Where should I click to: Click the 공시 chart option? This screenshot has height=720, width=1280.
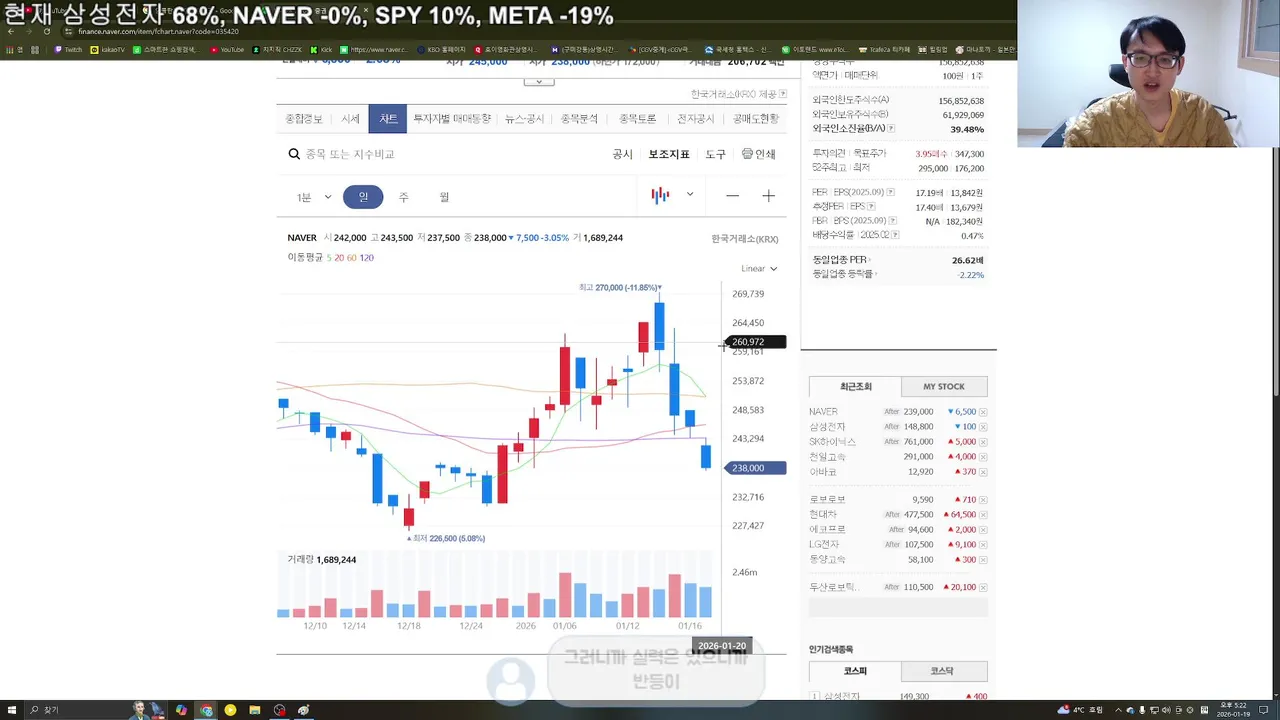point(622,154)
